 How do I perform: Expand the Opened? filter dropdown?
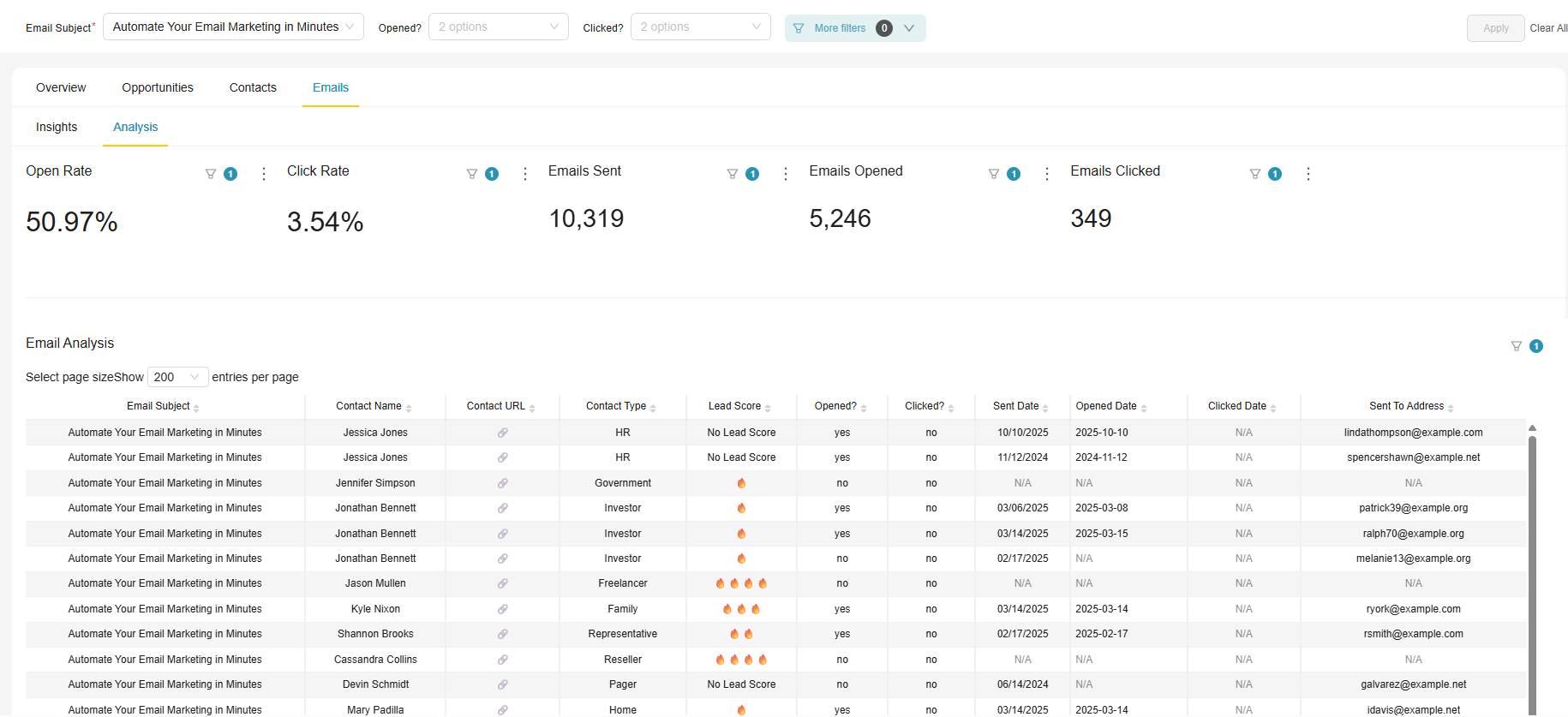coord(498,27)
